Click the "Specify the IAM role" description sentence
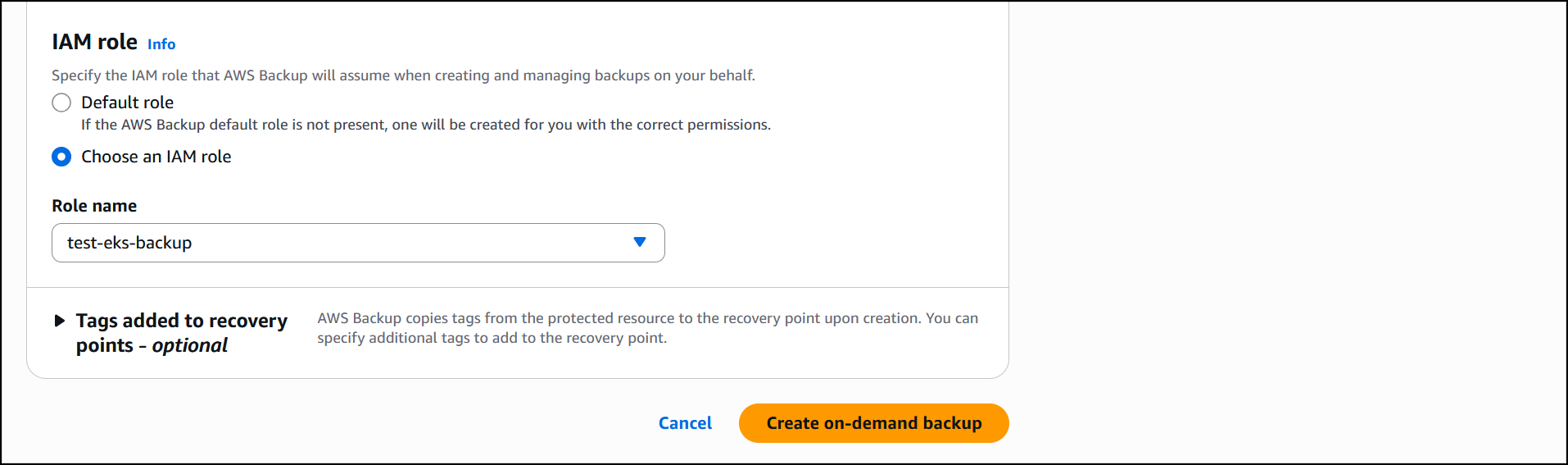Viewport: 1568px width, 465px height. [403, 75]
